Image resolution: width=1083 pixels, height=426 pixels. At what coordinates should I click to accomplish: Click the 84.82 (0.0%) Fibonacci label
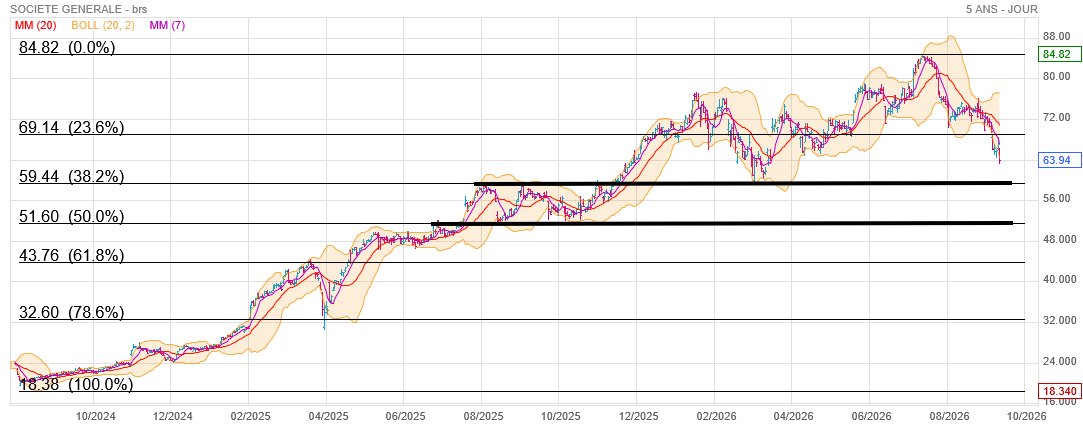tap(67, 48)
